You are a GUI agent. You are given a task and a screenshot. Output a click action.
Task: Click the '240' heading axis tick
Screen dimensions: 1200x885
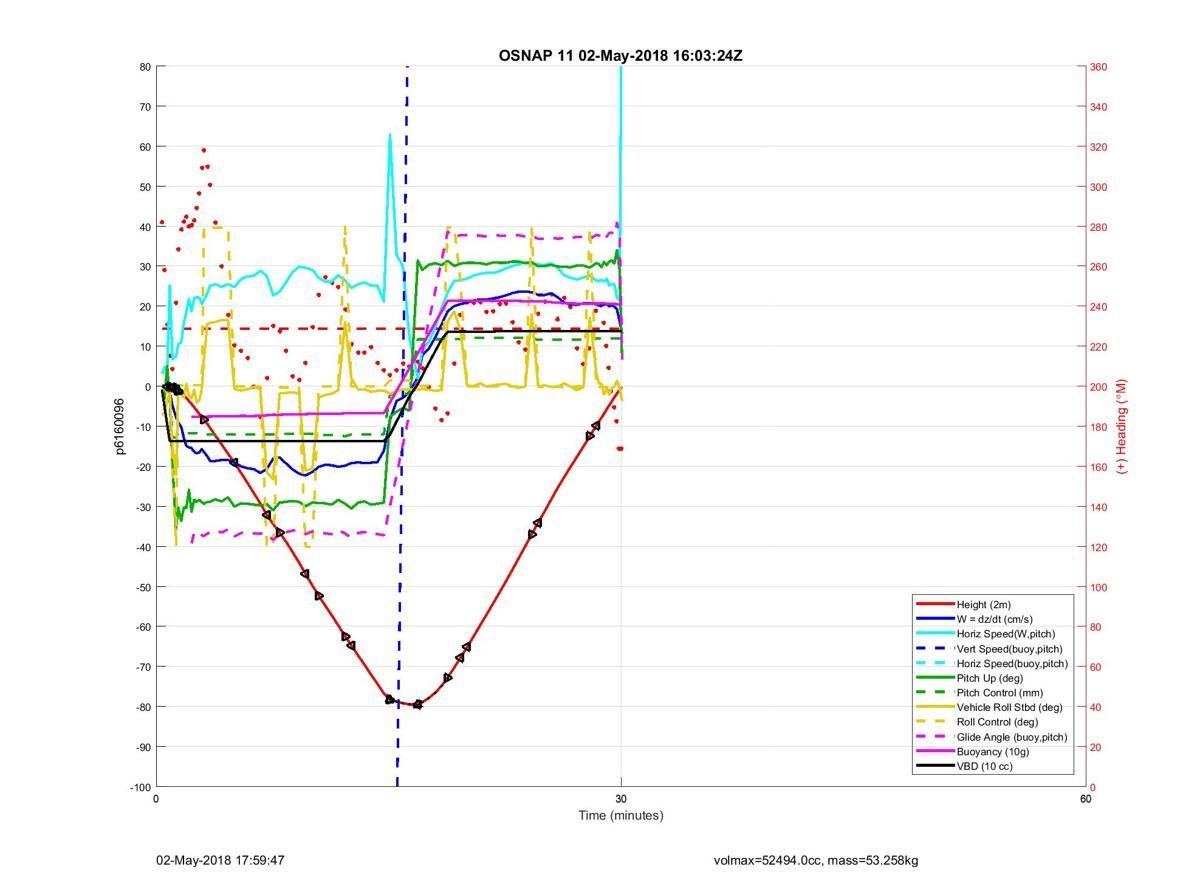1098,307
